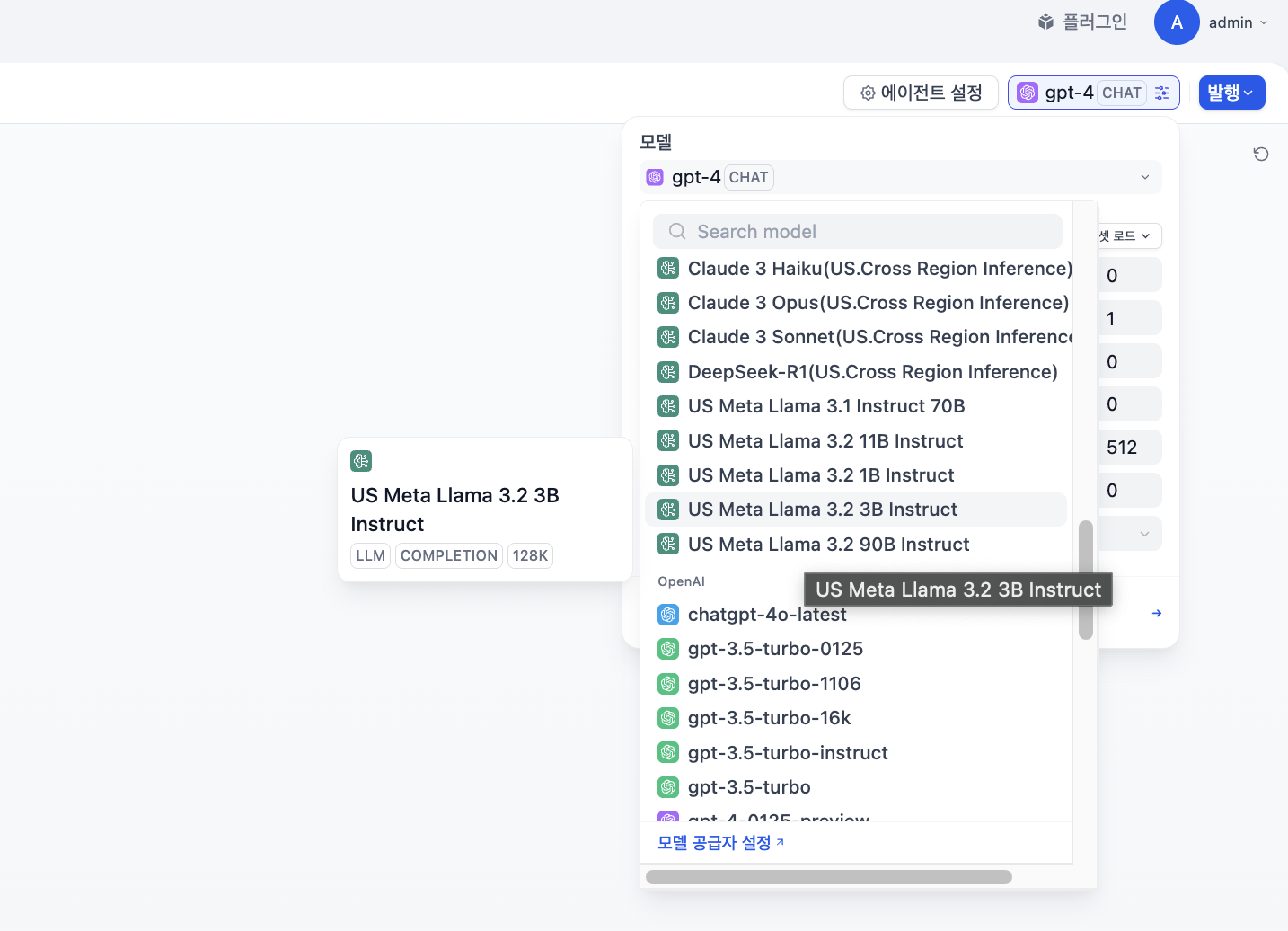Select Claude 3 Opus (US.Cross Region Inference)
The height and width of the screenshot is (931, 1288).
pos(858,303)
